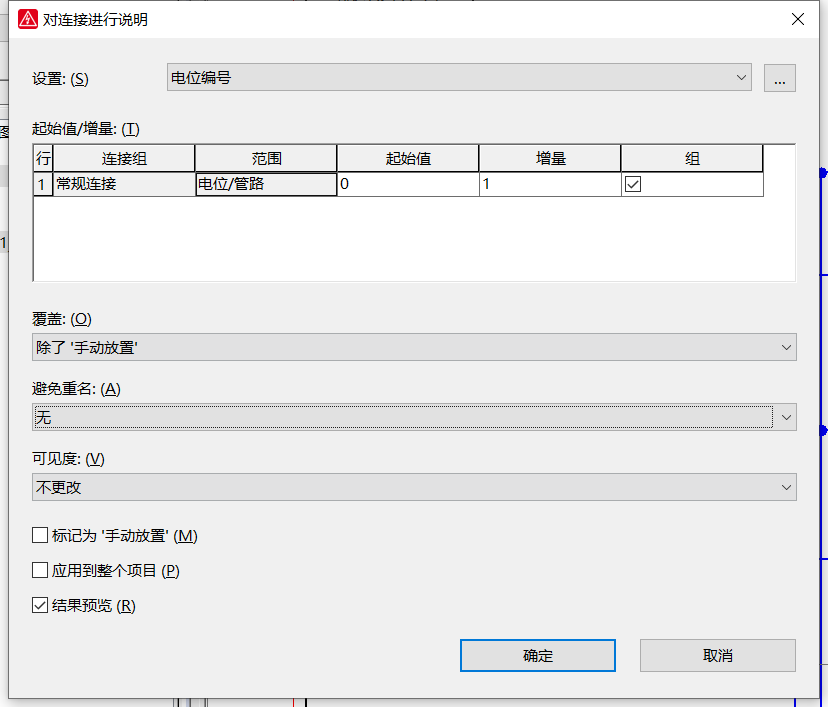This screenshot has height=707, width=828.
Task: Click the 范围 column header
Action: click(x=266, y=158)
